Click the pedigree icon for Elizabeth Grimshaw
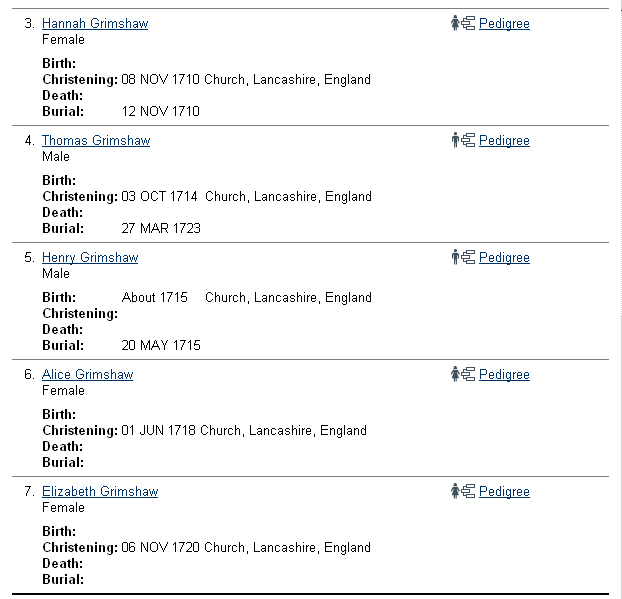The image size is (622, 599). [462, 491]
